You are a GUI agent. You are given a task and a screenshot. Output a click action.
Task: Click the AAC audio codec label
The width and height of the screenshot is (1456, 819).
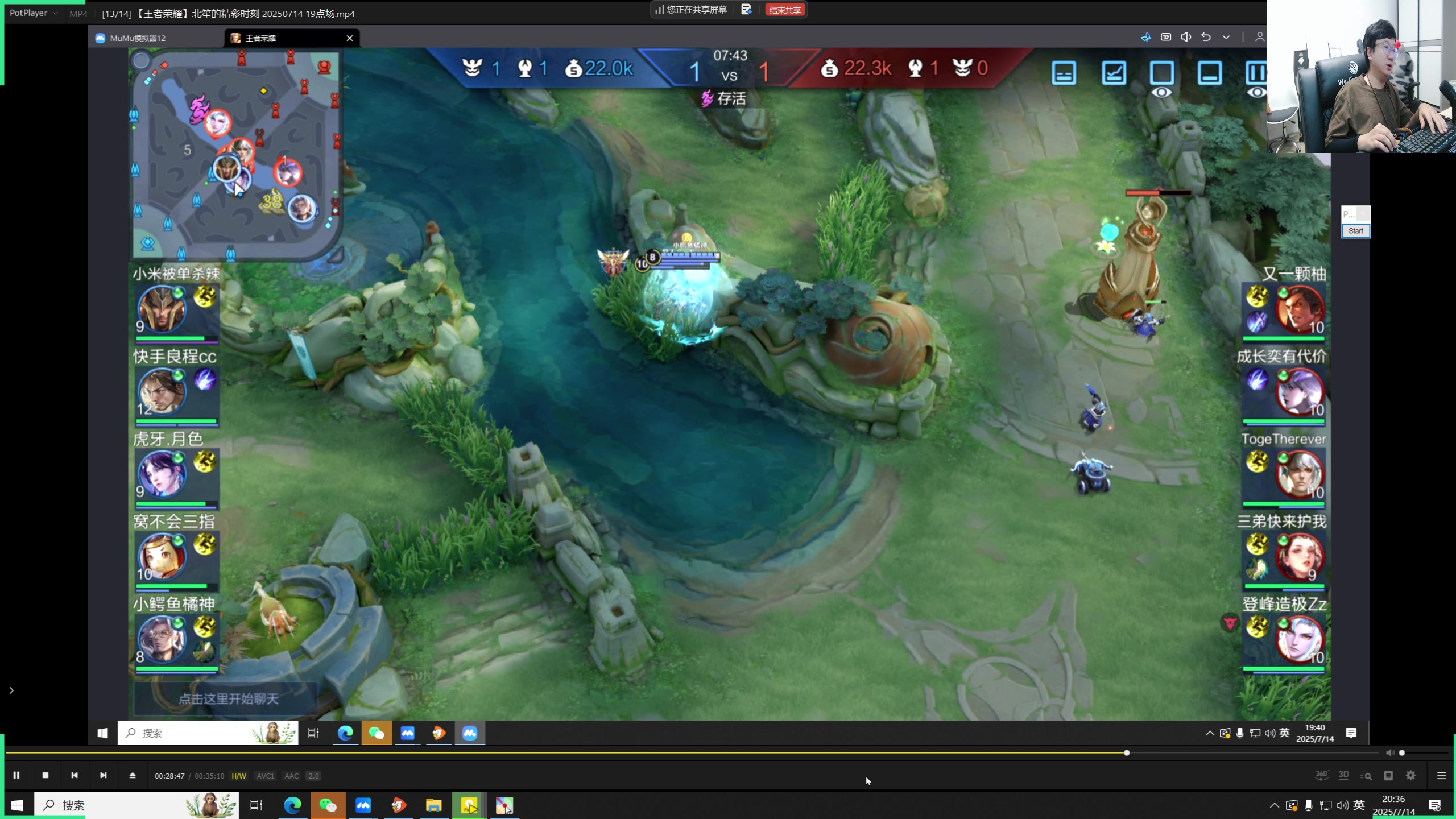[x=291, y=776]
